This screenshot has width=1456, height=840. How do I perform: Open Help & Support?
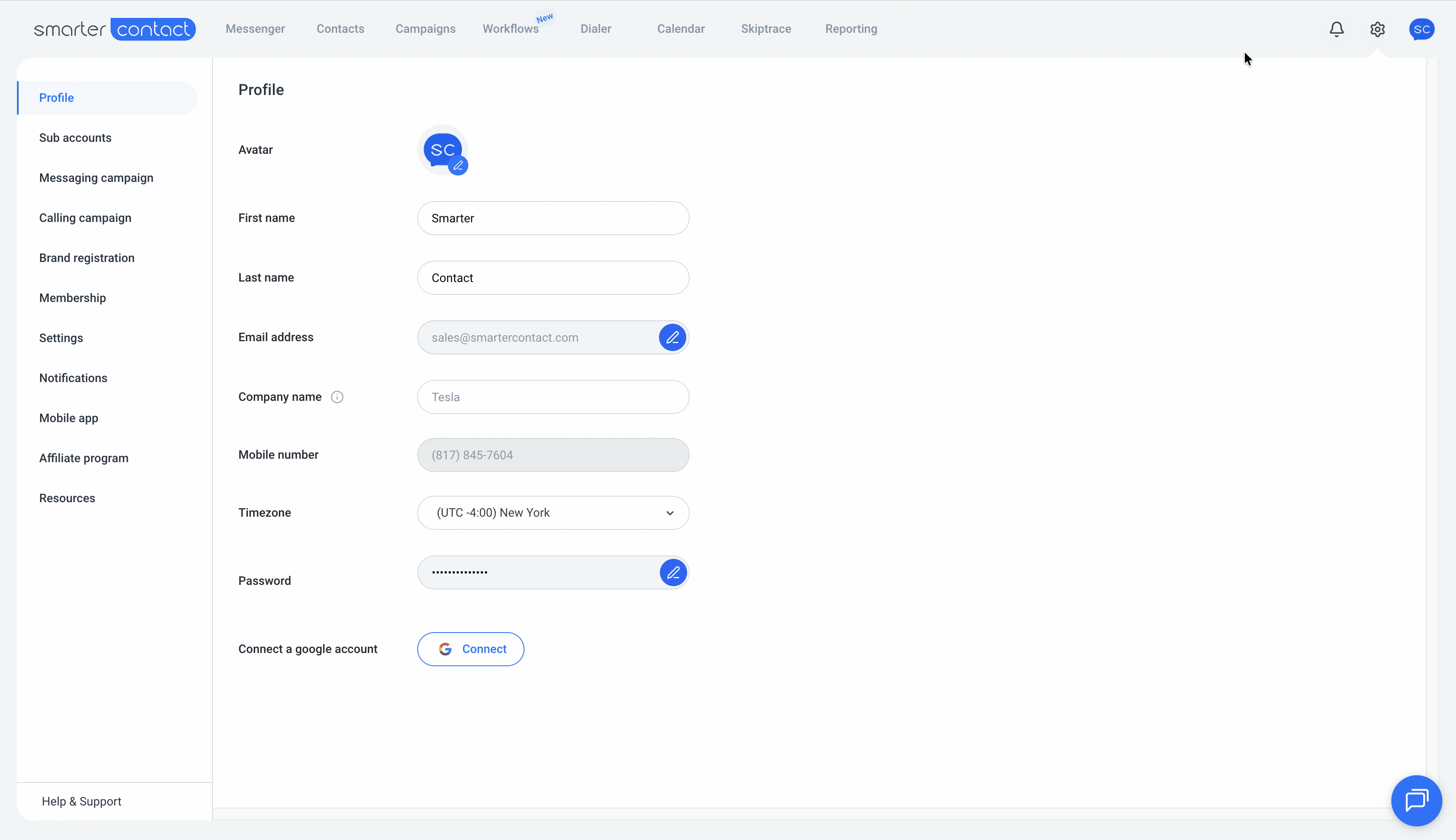click(x=81, y=801)
